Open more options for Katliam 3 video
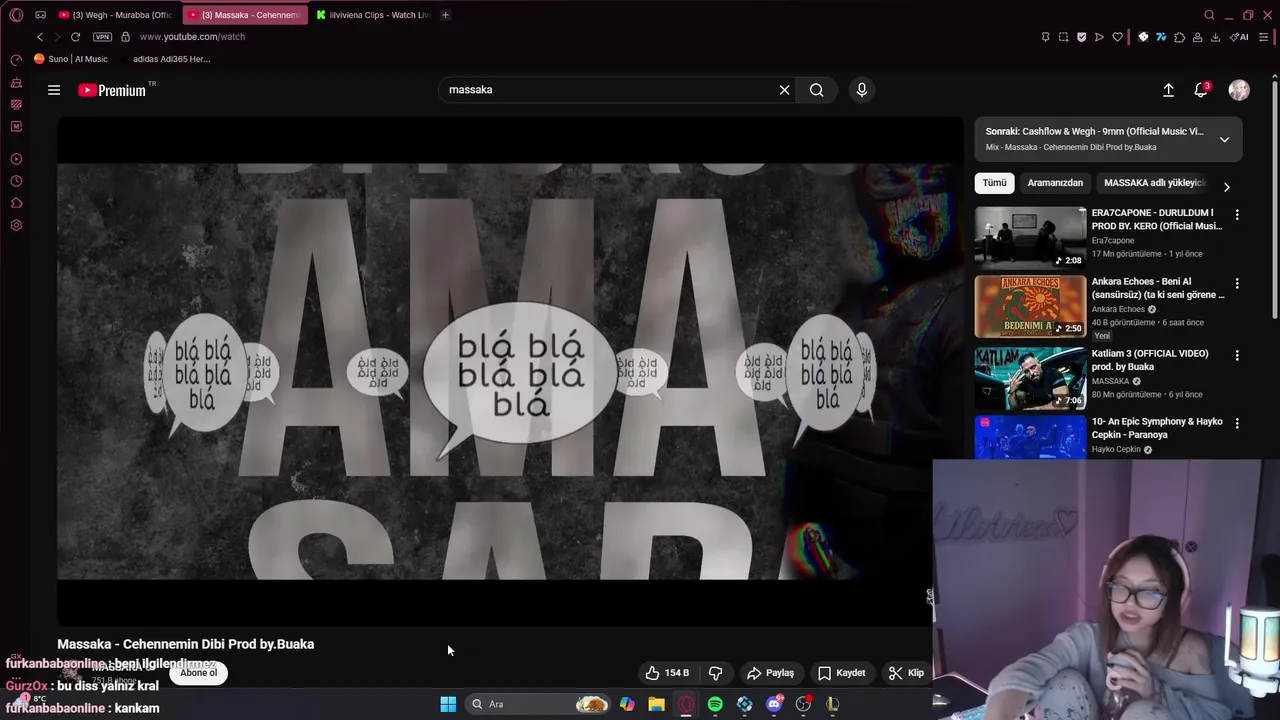1280x720 pixels. point(1237,355)
